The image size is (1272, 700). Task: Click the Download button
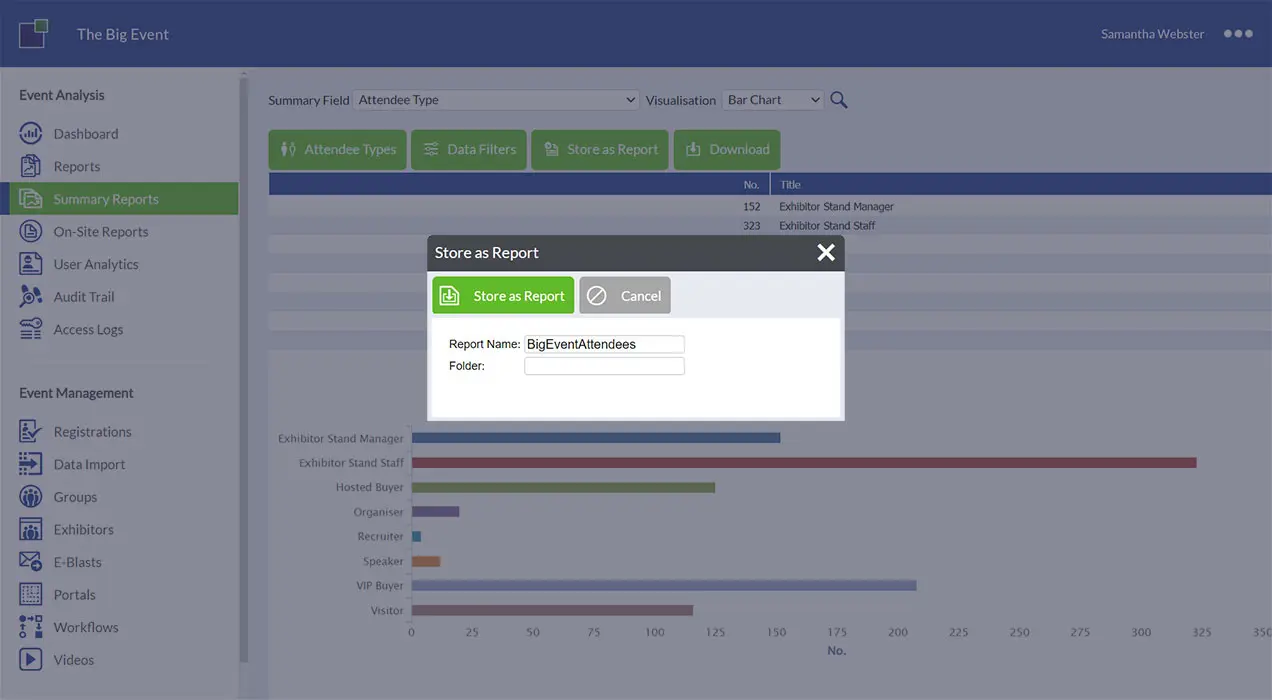tap(726, 148)
